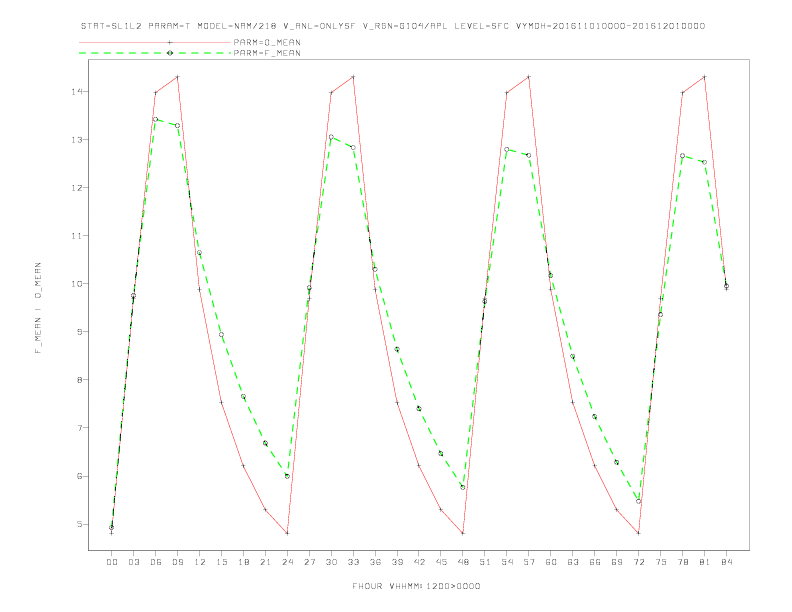Click the O_MEAN peak marker at hour 09

(x=177, y=77)
